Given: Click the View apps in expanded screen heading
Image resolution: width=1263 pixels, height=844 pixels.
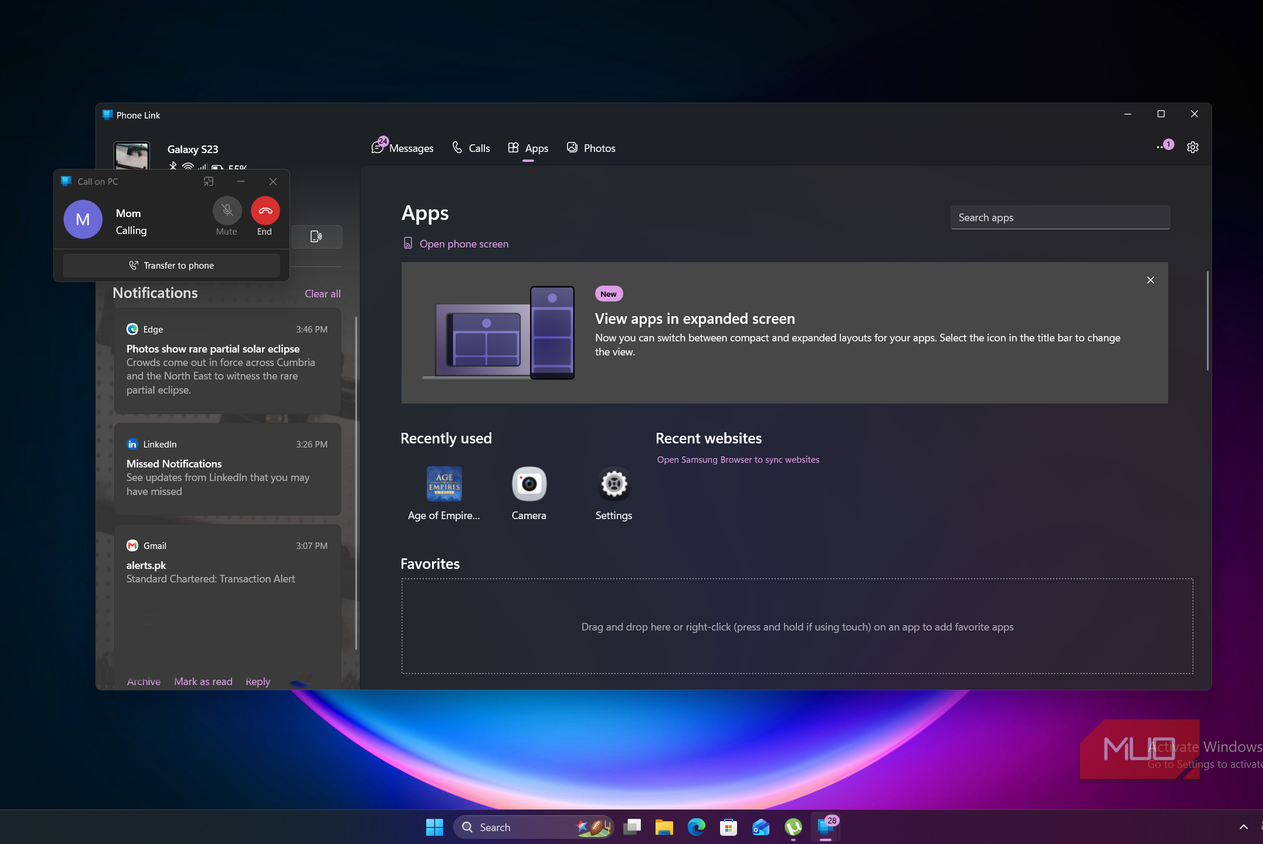Looking at the screenshot, I should pos(695,319).
